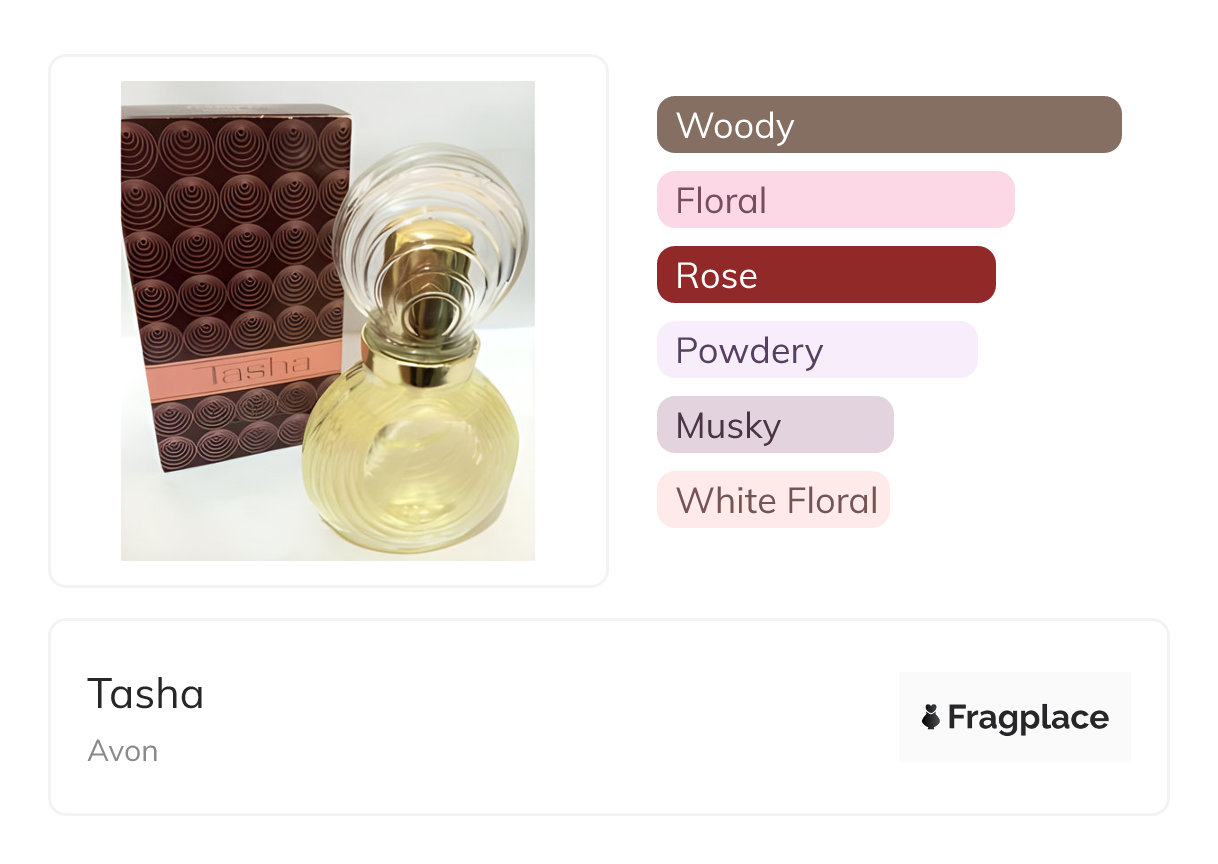
Task: Click the Fragplace bottle logo icon
Action: [931, 717]
